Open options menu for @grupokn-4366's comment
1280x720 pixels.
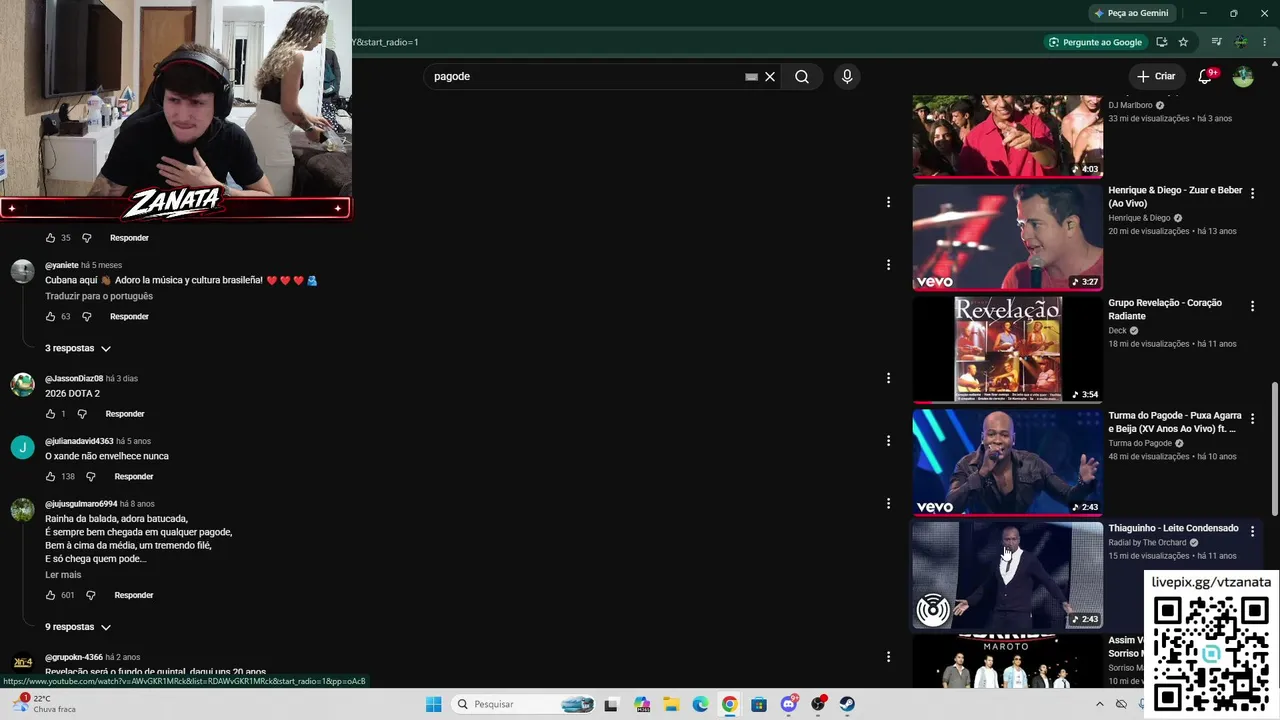pos(888,657)
